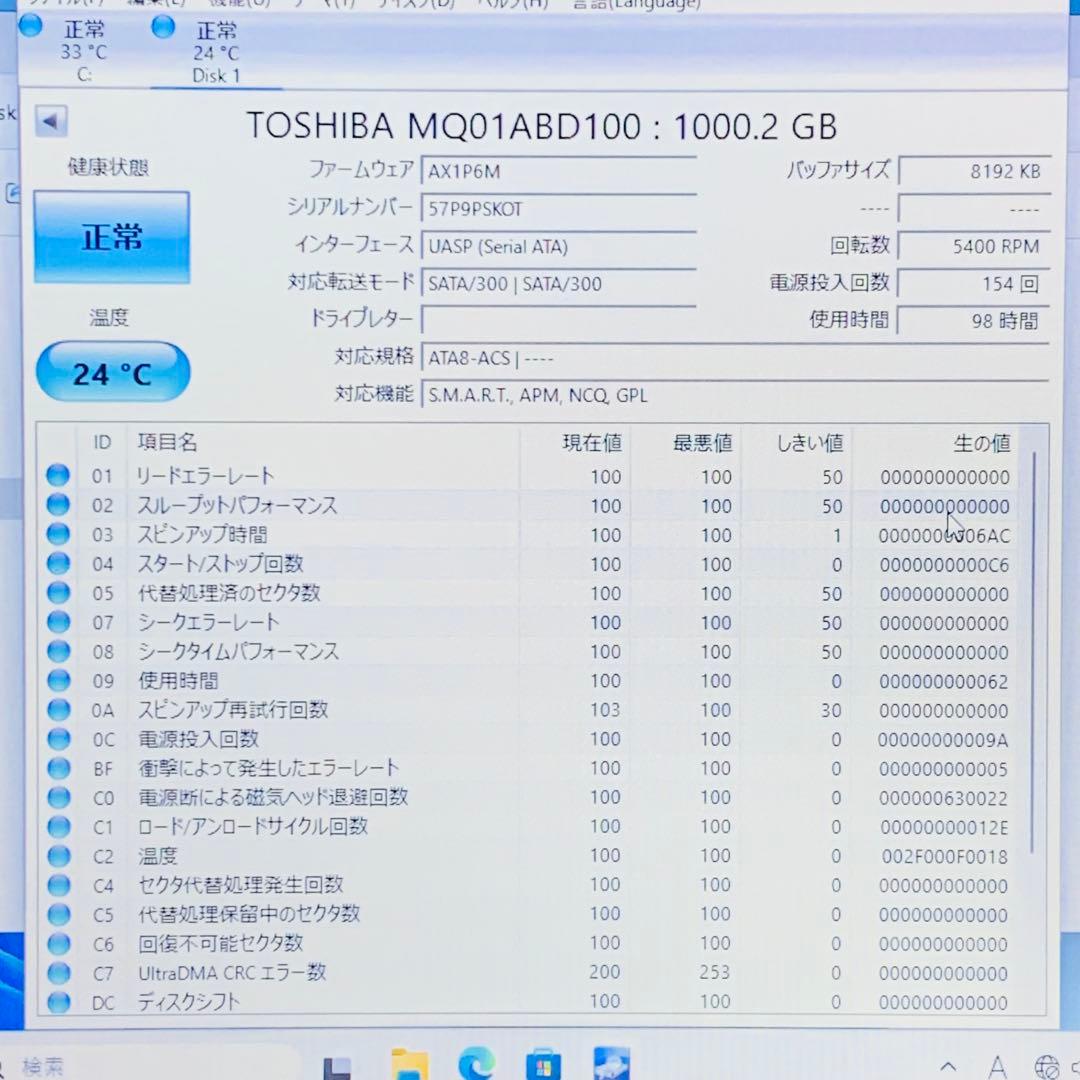Click status icon for attribute 03 スピンアップ時間
This screenshot has height=1080, width=1080.
(58, 534)
